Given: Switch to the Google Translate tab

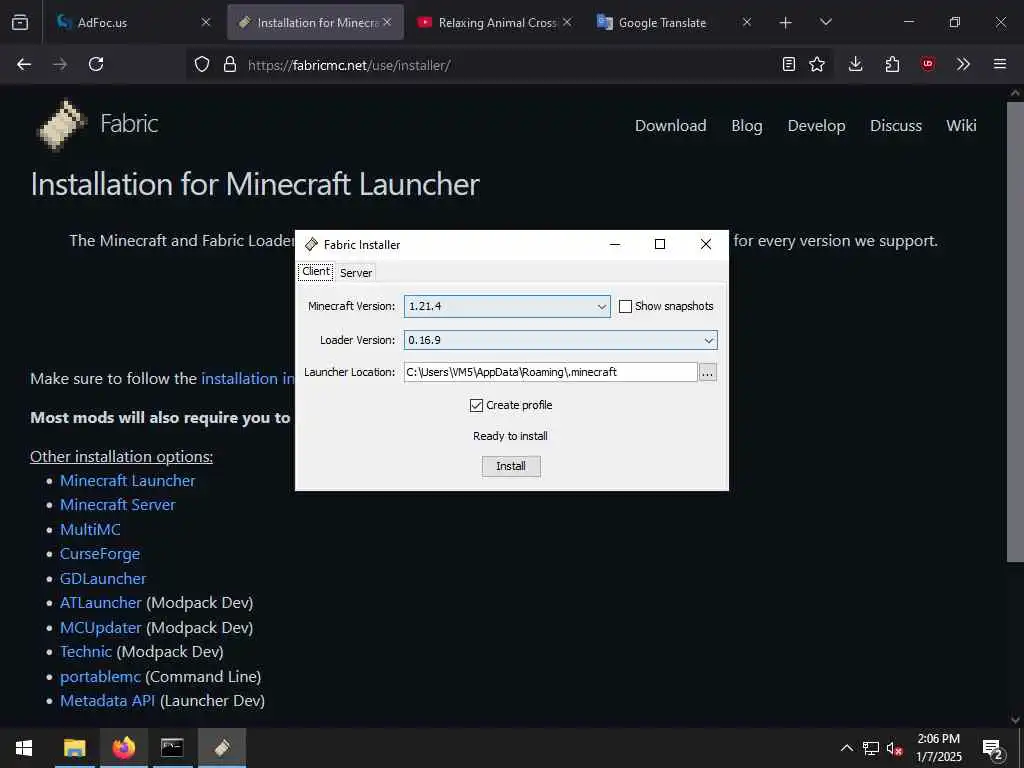Looking at the screenshot, I should (x=674, y=22).
